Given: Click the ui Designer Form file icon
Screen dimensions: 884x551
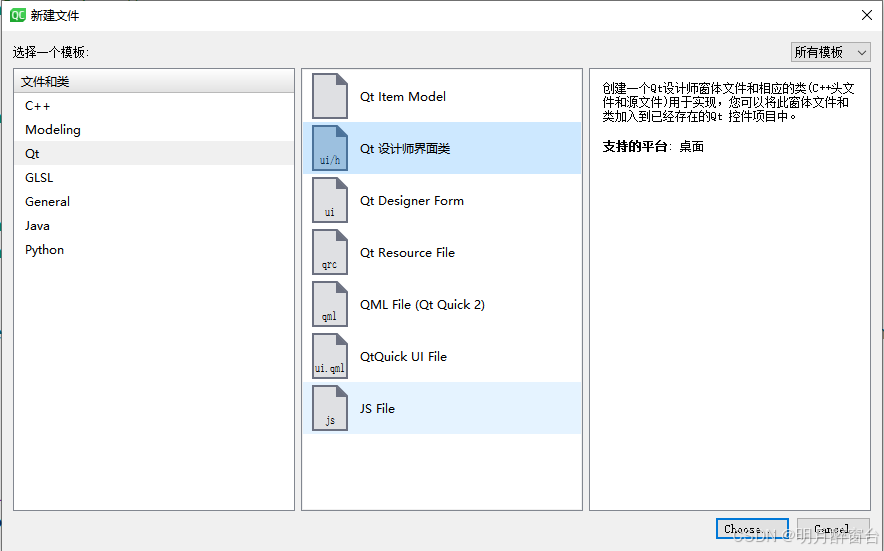Looking at the screenshot, I should tap(330, 200).
